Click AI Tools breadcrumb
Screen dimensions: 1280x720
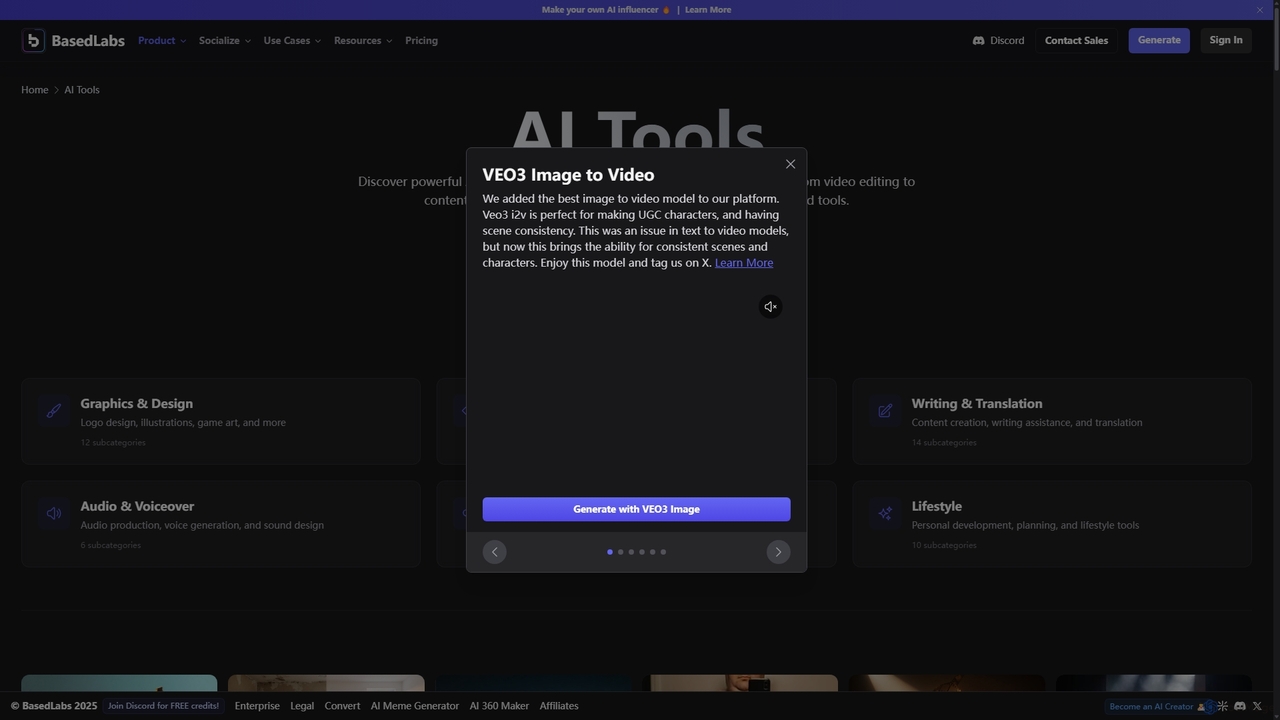(x=82, y=90)
